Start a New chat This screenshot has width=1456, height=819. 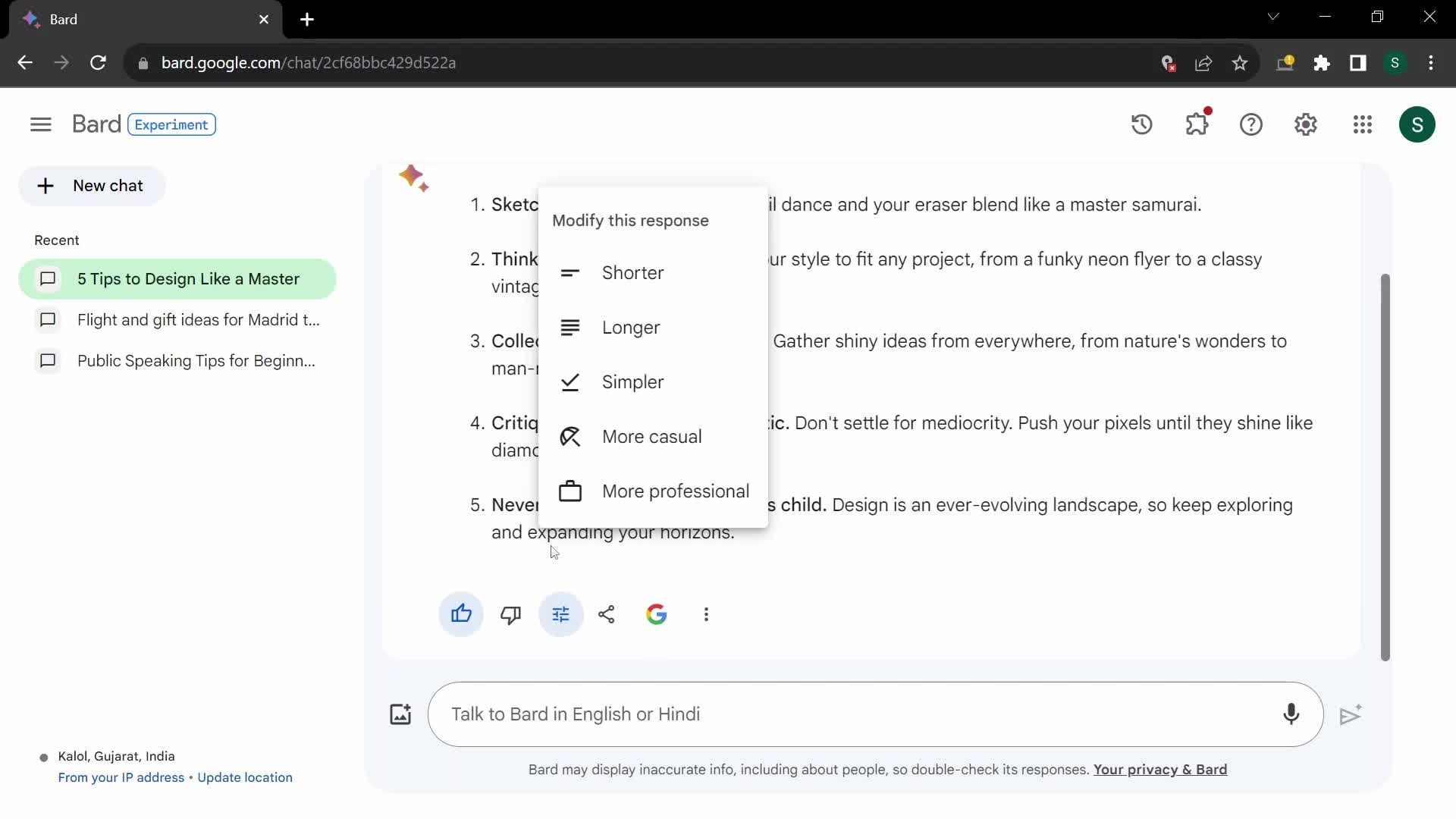(92, 186)
